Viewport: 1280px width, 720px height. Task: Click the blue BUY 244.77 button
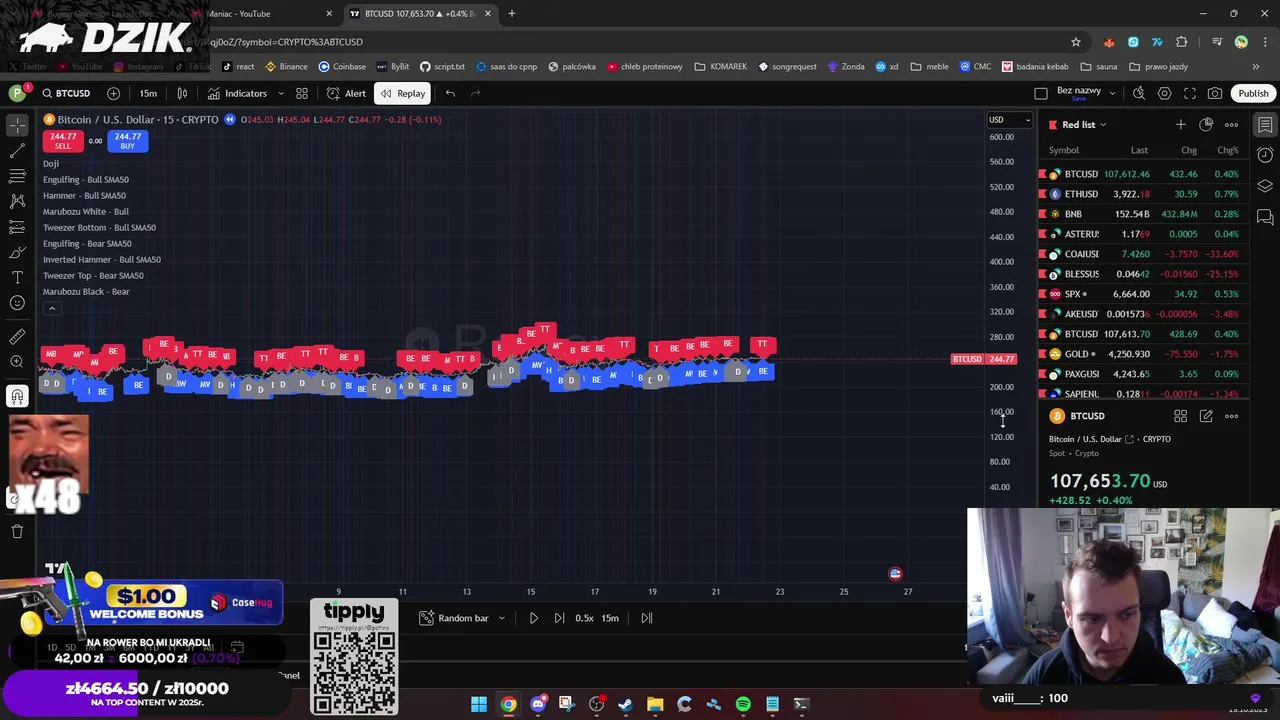tap(127, 141)
